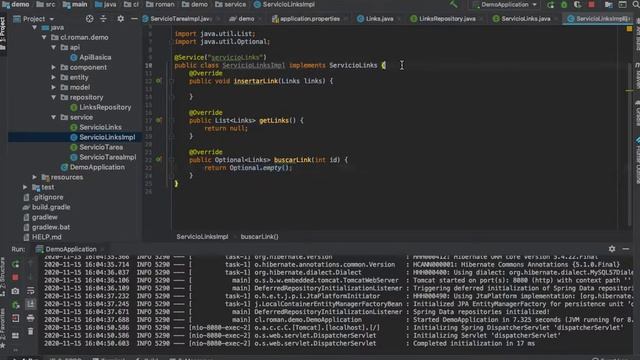
Task: Open the DemoApplication tab in Run panel
Action: tap(70, 249)
